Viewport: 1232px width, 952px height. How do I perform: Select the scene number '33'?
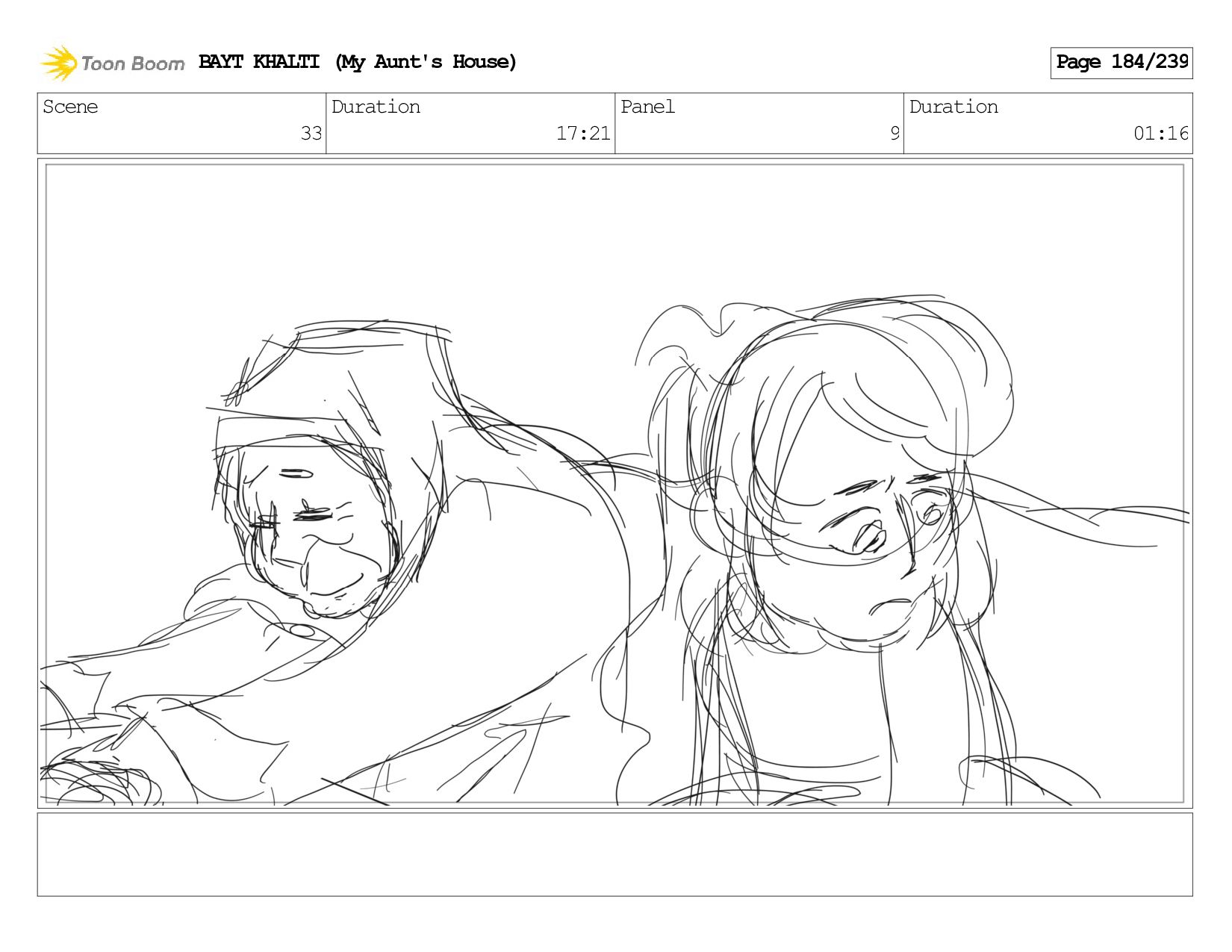(311, 134)
